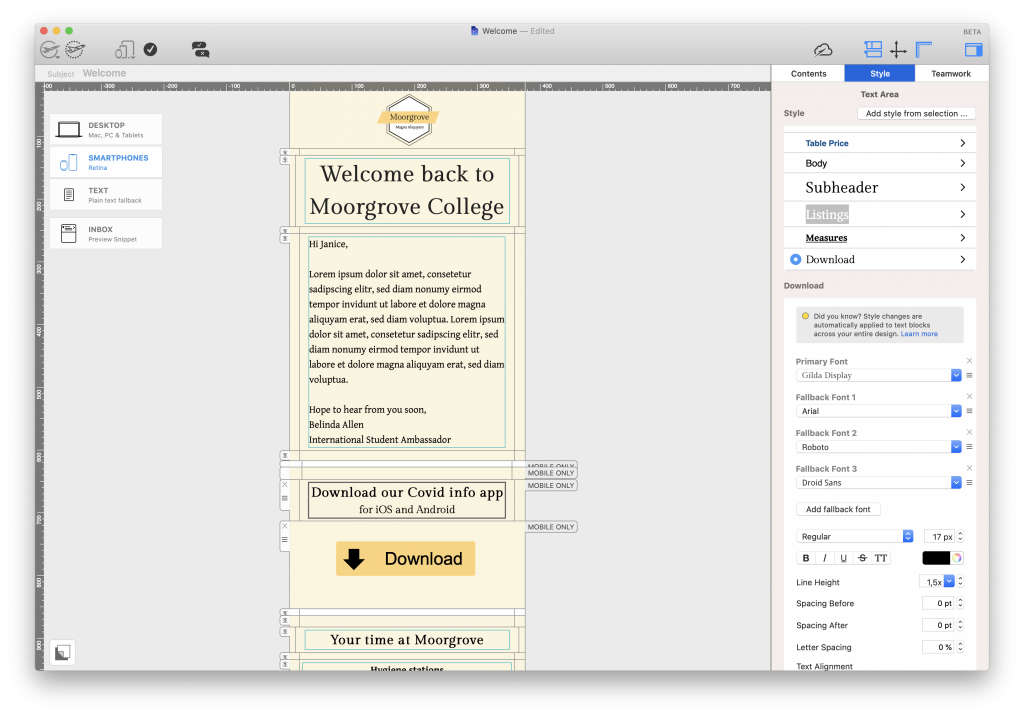Open the Fallback Font 2 Roboto dropdown
The image size is (1024, 717).
878,447
